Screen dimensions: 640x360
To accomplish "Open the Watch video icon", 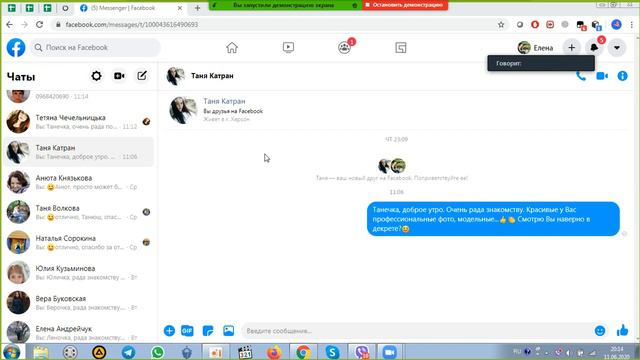I will tap(288, 48).
